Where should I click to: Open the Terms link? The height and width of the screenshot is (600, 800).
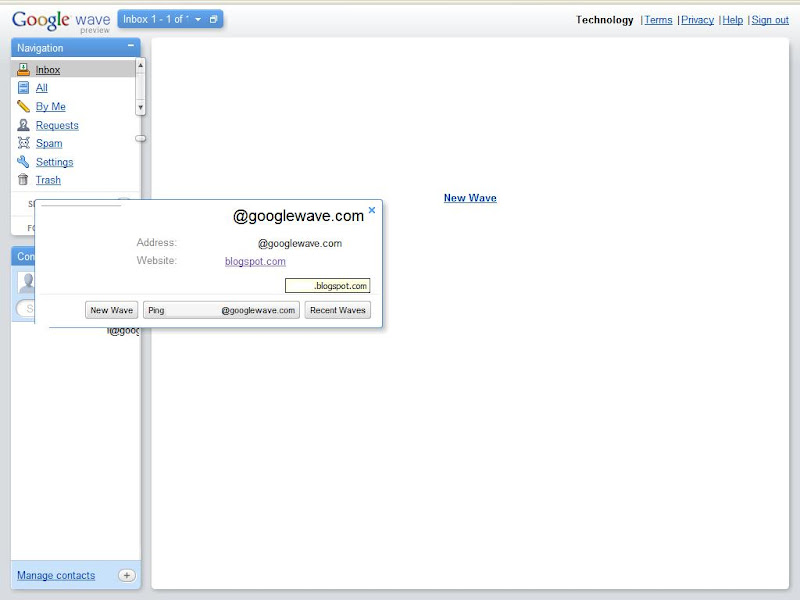pos(658,20)
